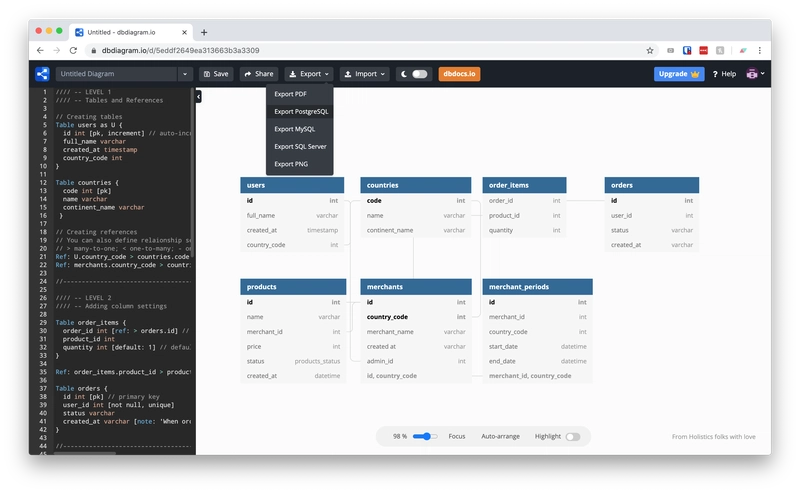
Task: Click From Holistics folks with love link
Action: 713,437
